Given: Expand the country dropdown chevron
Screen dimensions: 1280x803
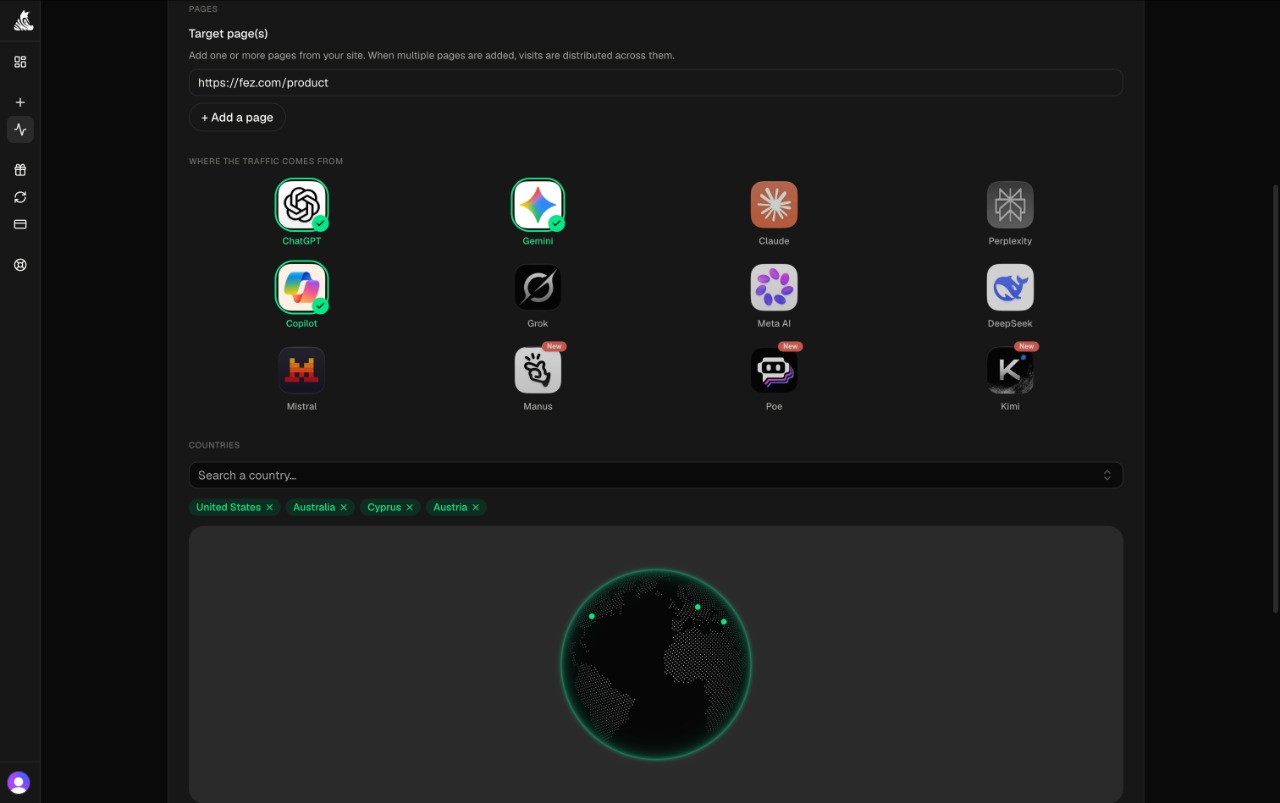Looking at the screenshot, I should (1107, 475).
